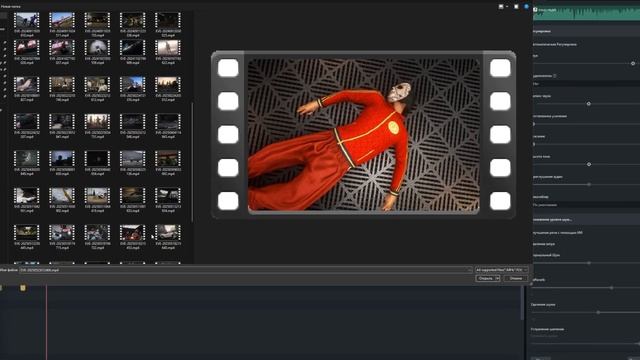Click the timeline vertical scrollbar
Viewport: 640px width, 360px height.
click(522, 303)
